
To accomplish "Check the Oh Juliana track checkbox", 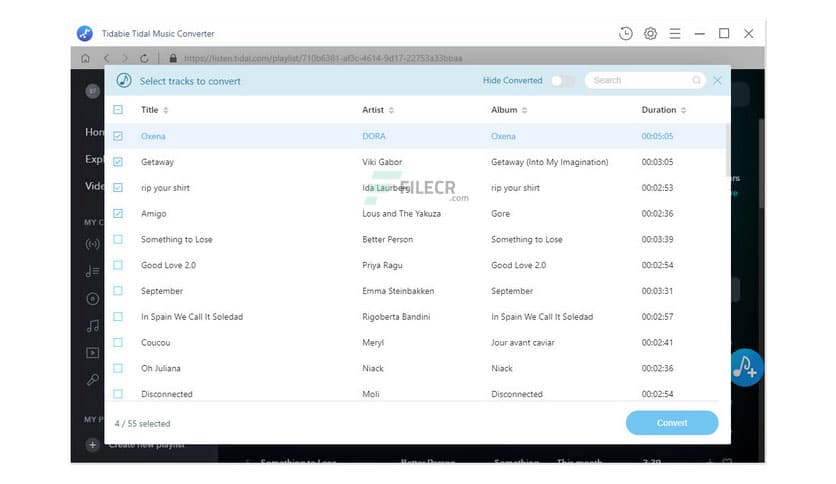I will 118,368.
